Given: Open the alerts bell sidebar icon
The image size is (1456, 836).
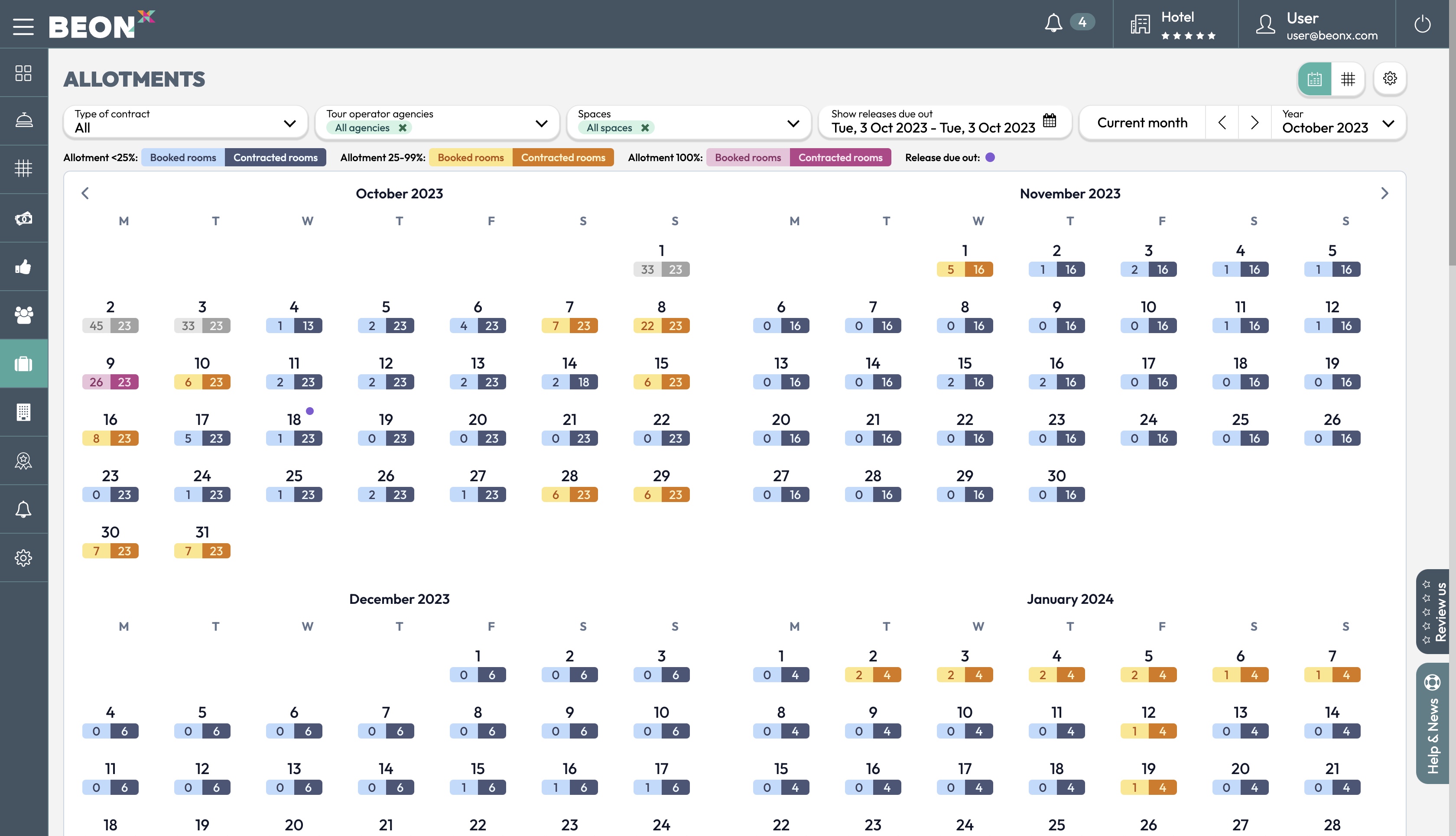Looking at the screenshot, I should (x=23, y=509).
